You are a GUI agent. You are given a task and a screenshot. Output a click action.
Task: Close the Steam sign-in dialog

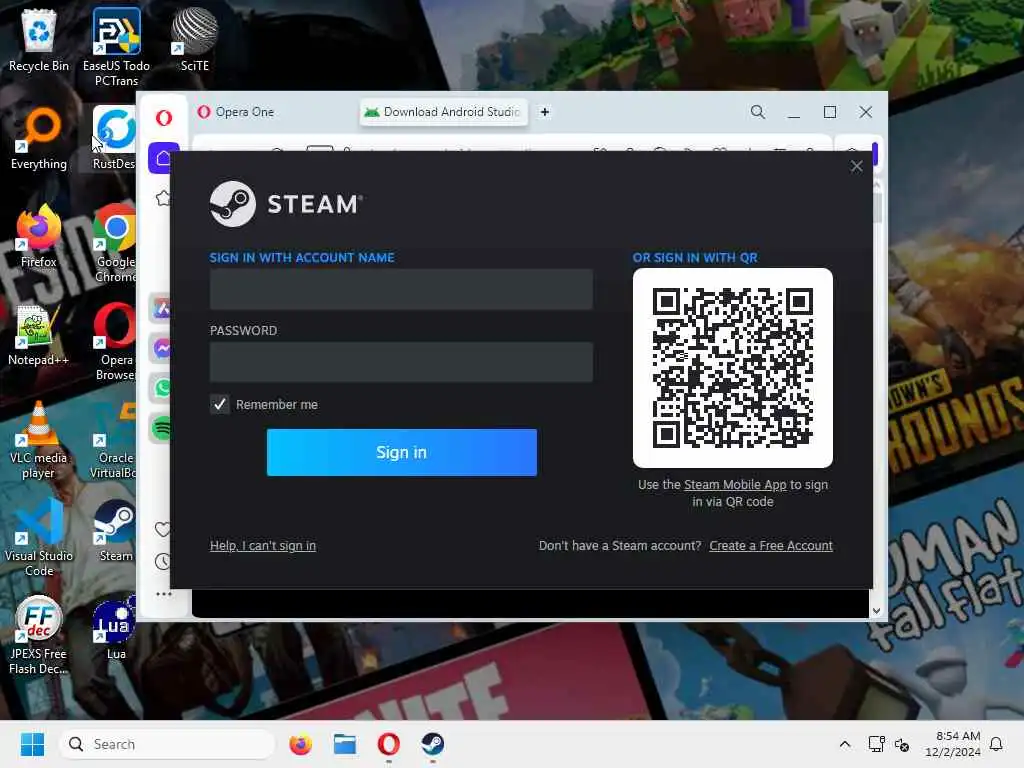(x=856, y=167)
